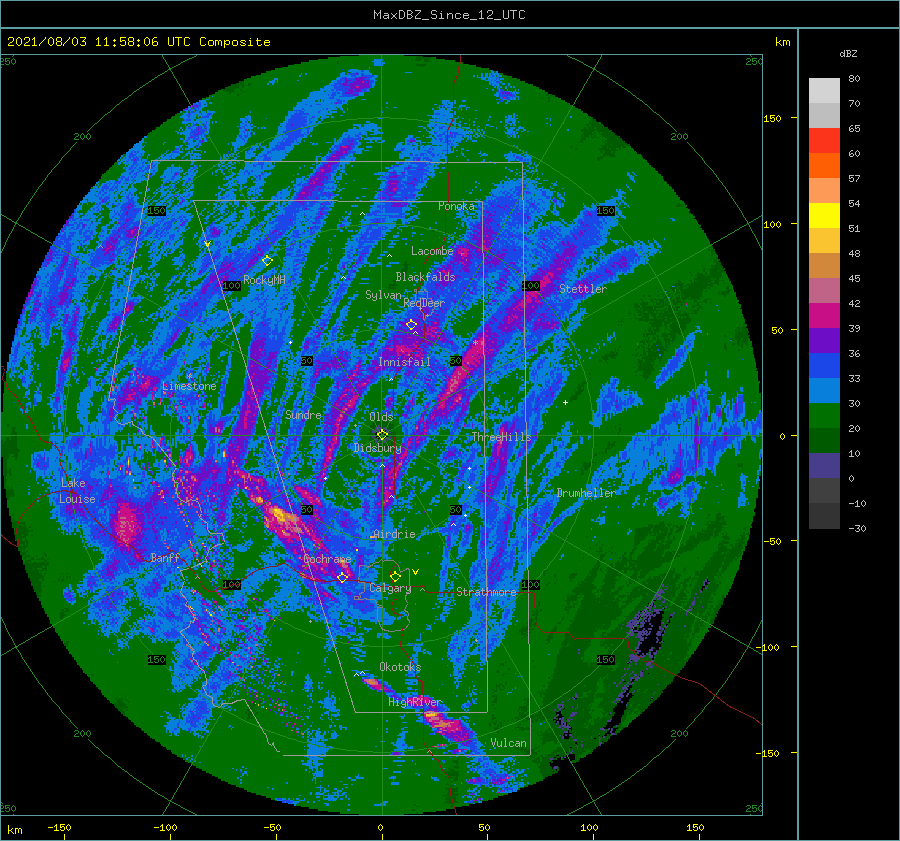Click the orange swatch between 60 and 57
900x841 pixels.
[x=824, y=166]
